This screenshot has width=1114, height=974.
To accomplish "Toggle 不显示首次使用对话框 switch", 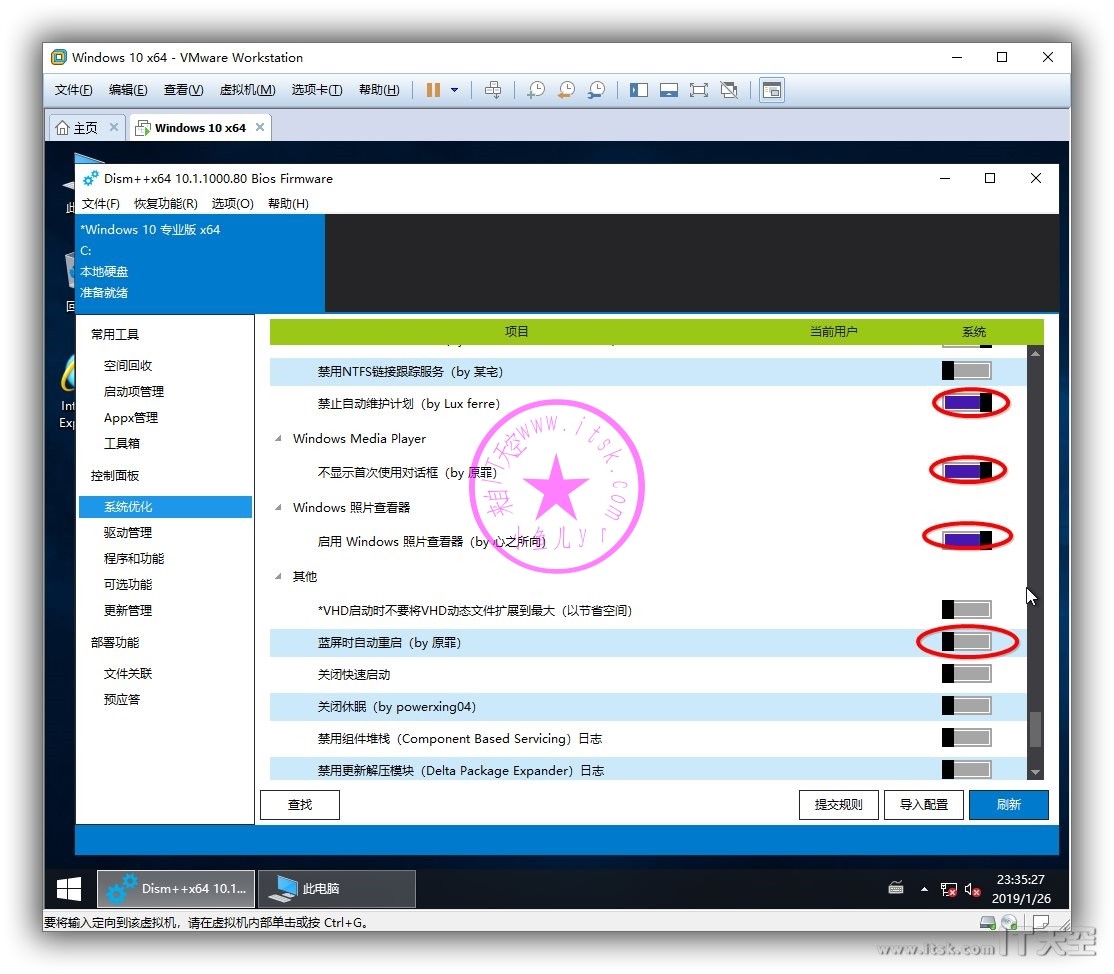I will pos(968,470).
